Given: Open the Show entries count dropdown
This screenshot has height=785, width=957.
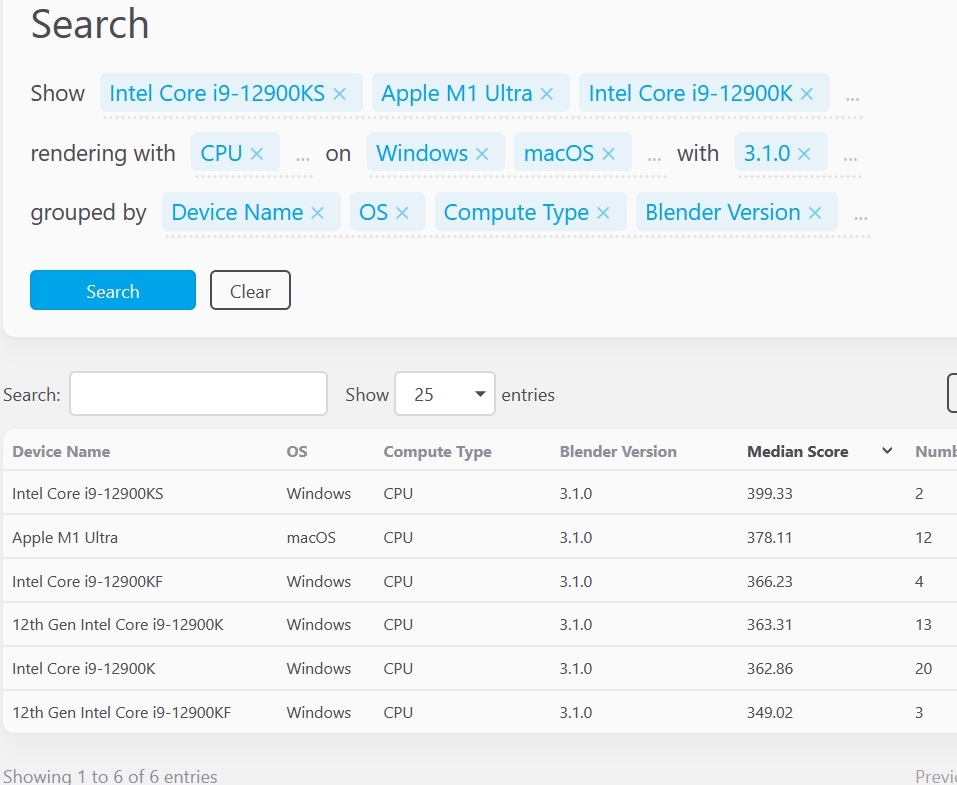Looking at the screenshot, I should point(445,394).
